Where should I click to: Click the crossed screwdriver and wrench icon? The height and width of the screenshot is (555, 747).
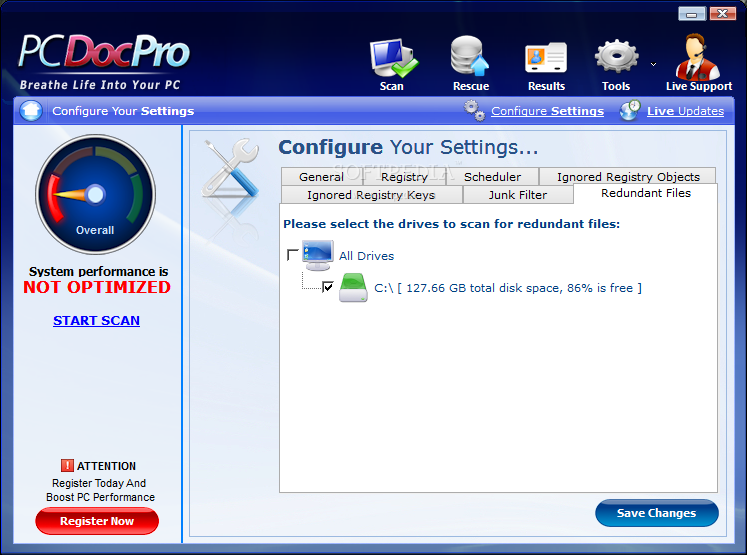click(x=230, y=168)
